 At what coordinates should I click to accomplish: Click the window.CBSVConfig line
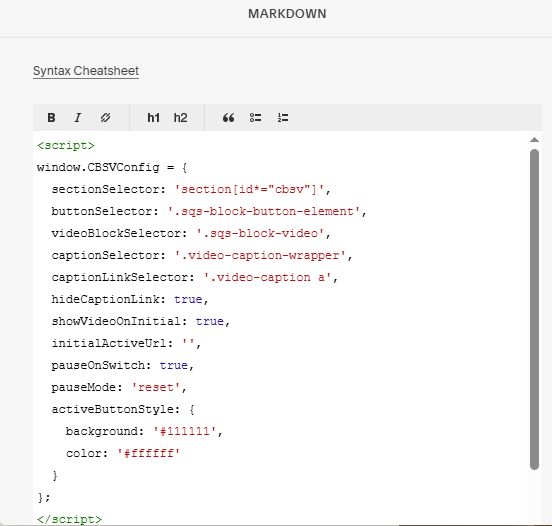(x=112, y=167)
